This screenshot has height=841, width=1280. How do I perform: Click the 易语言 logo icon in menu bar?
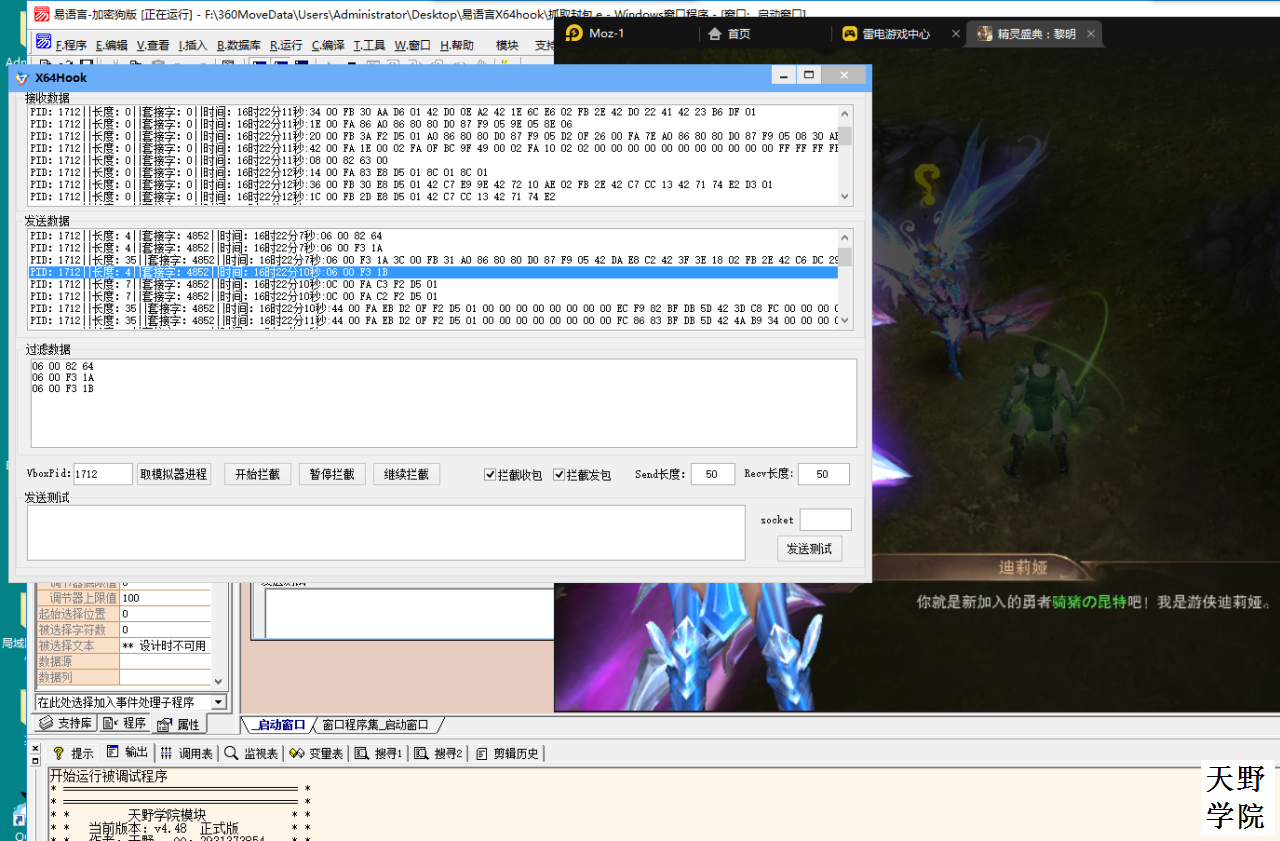click(x=43, y=44)
